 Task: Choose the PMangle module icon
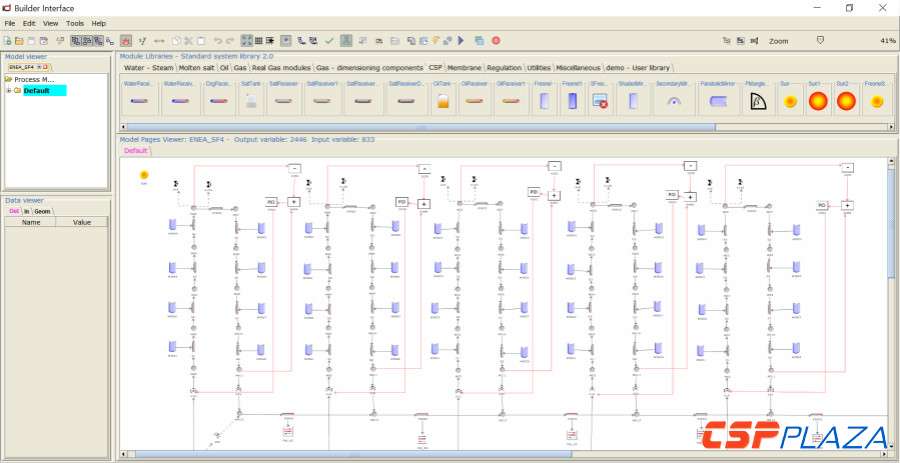pos(757,101)
